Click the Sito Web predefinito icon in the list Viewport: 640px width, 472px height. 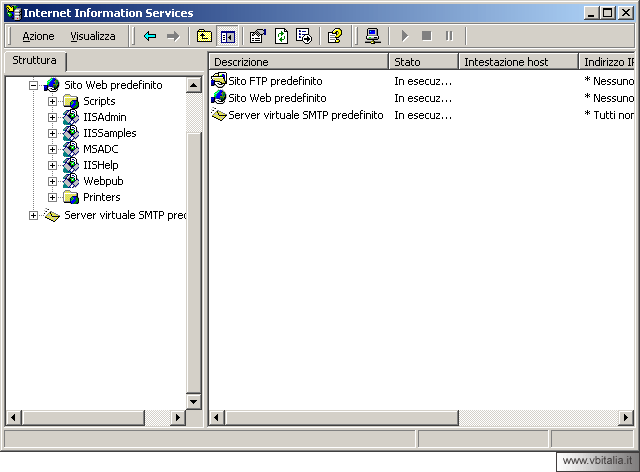(x=219, y=98)
